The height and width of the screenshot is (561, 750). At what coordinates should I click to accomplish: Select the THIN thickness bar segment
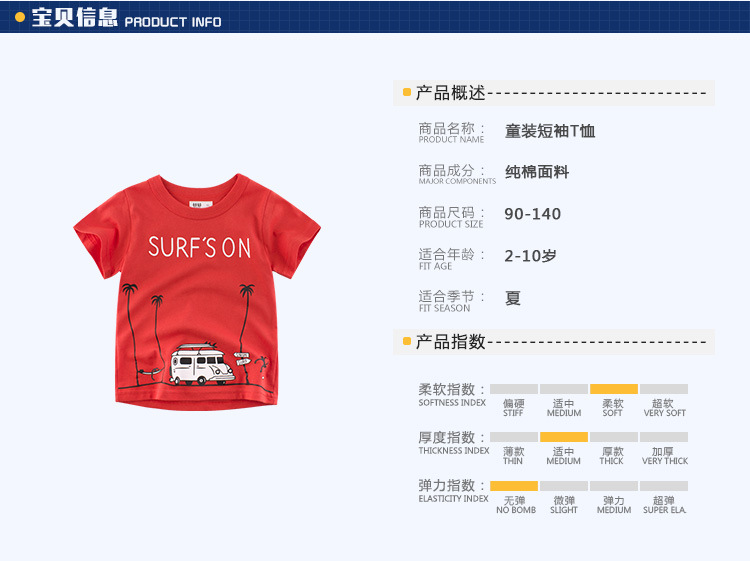pyautogui.click(x=514, y=437)
